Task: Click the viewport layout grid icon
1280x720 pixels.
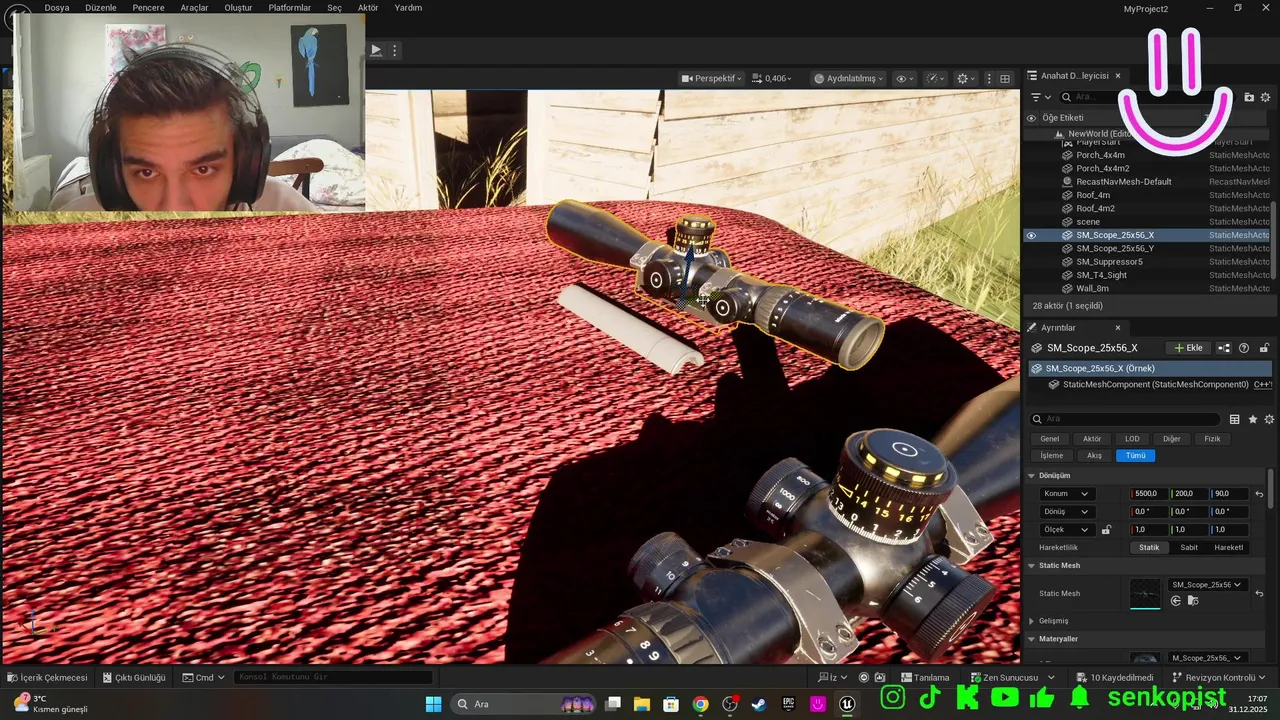Action: click(x=1005, y=78)
